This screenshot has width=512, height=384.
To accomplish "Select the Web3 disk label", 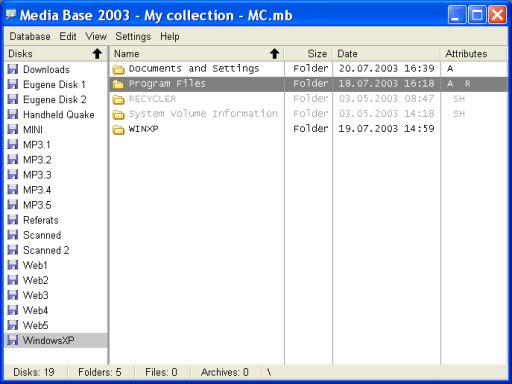I will click(x=35, y=295).
